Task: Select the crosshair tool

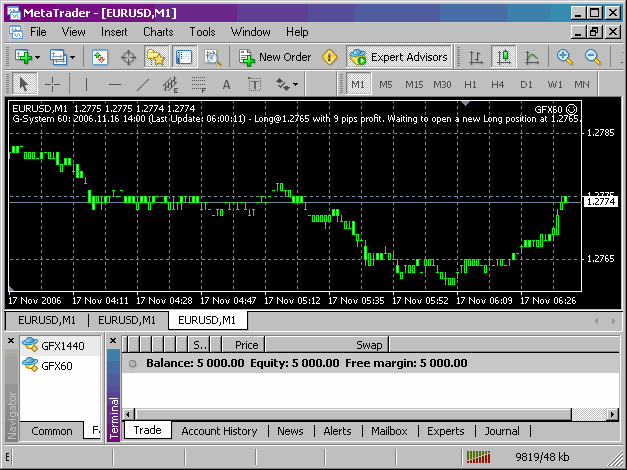Action: point(52,84)
